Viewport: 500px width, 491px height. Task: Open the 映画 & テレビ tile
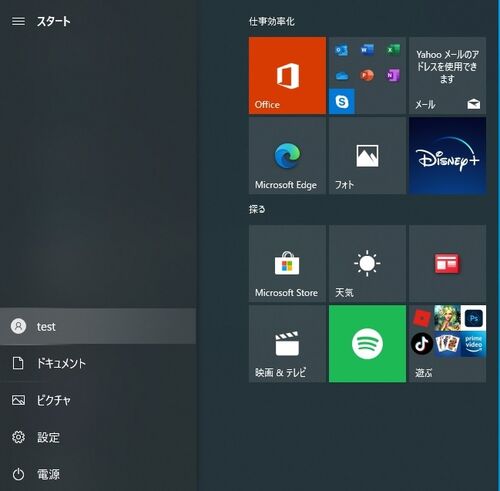point(287,344)
